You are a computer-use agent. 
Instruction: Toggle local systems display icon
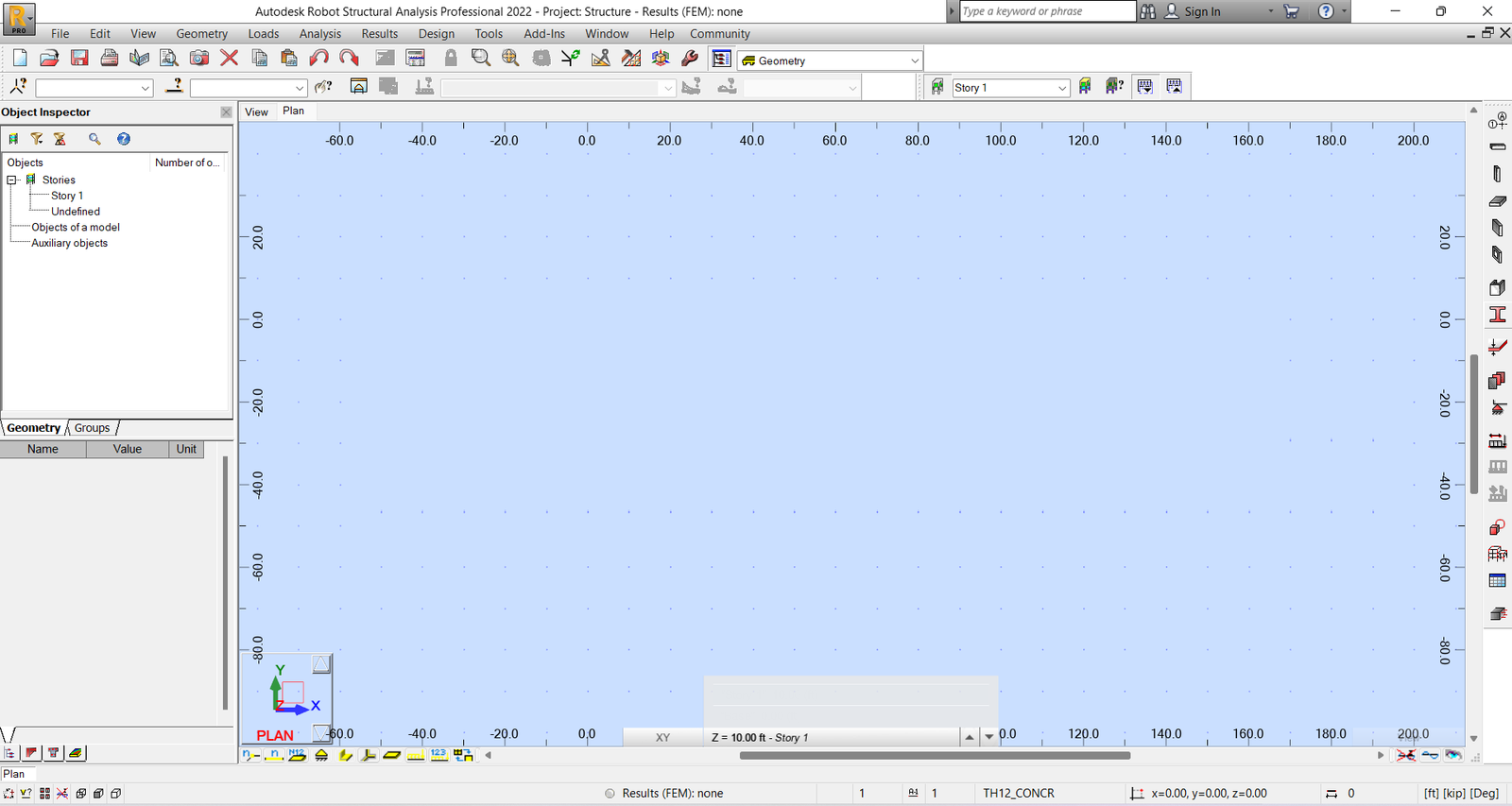[369, 755]
